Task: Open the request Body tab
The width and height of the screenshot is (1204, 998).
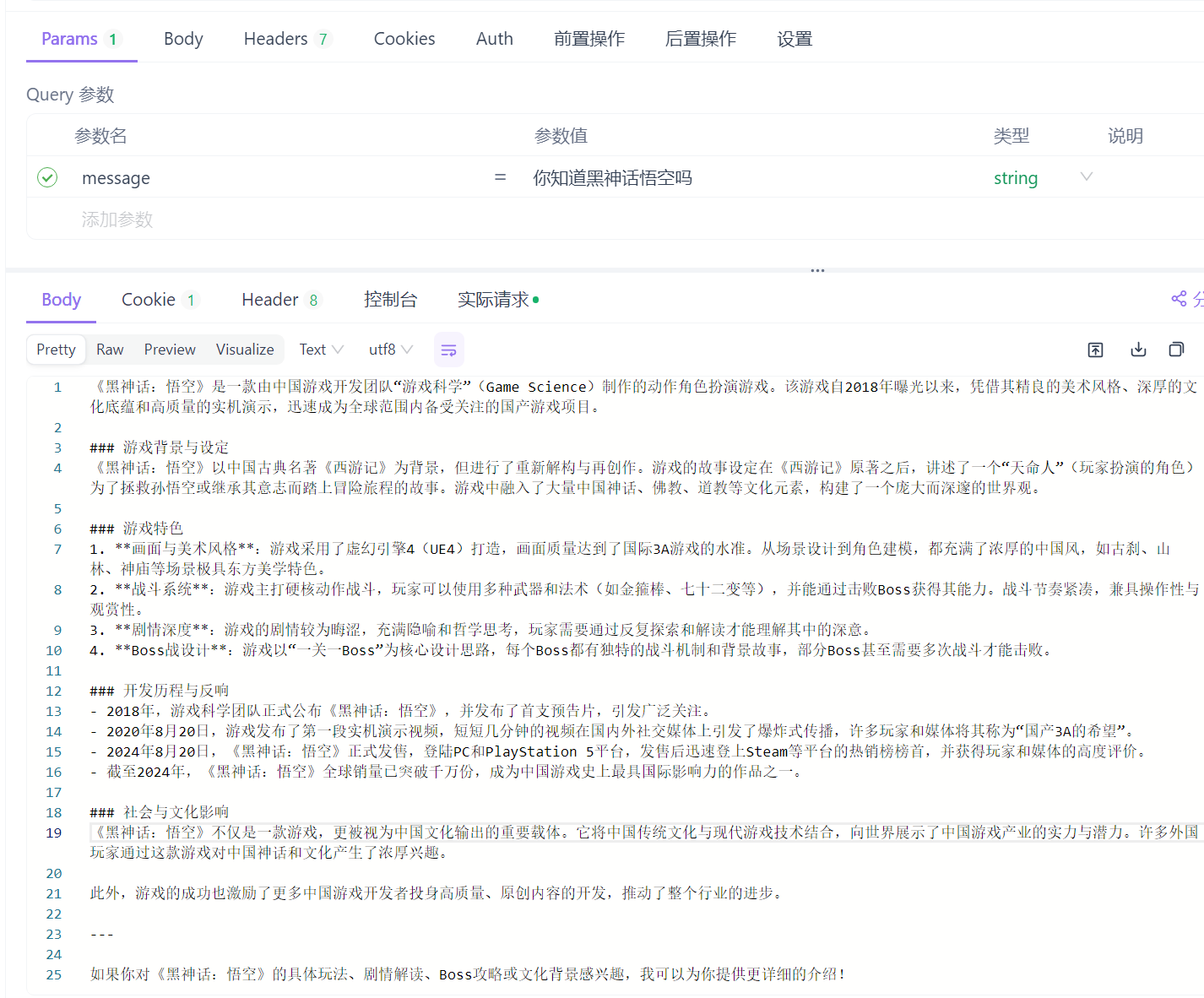Action: (183, 39)
